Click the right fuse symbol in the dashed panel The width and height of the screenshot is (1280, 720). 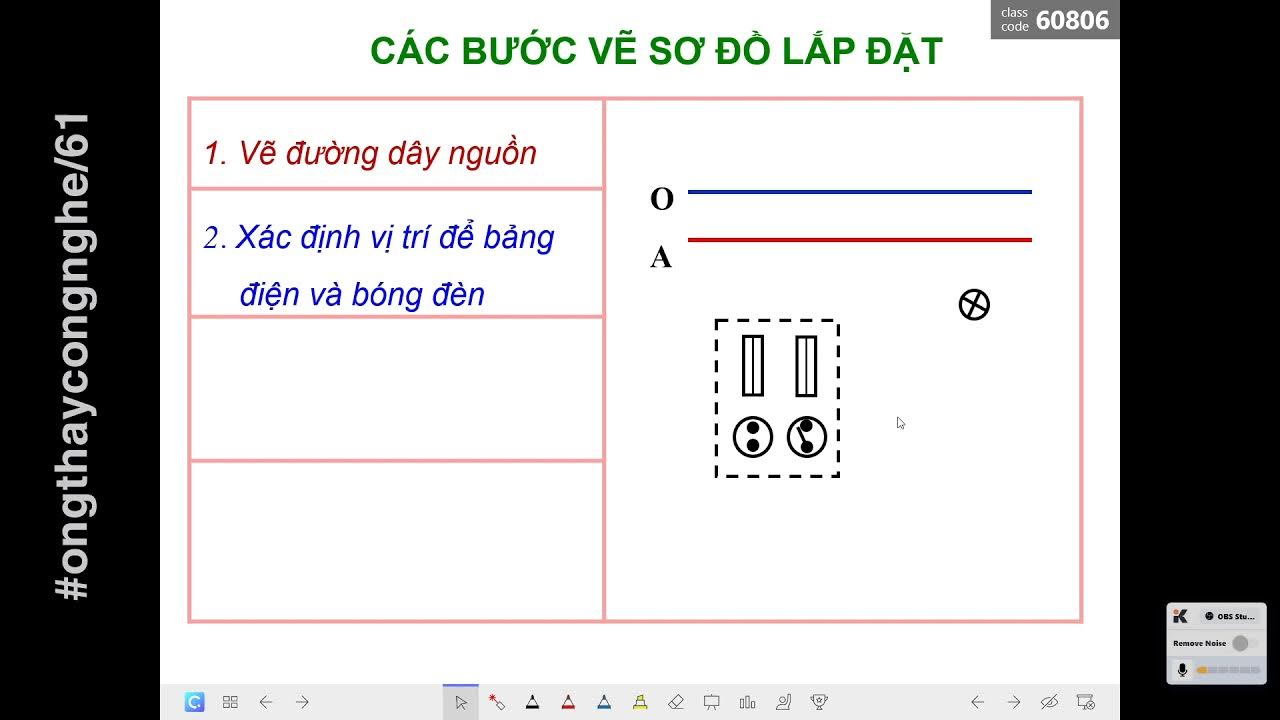[x=806, y=366]
